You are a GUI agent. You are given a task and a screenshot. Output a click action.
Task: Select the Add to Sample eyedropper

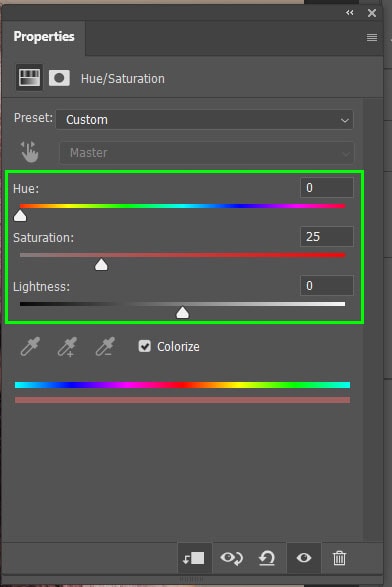click(x=67, y=346)
